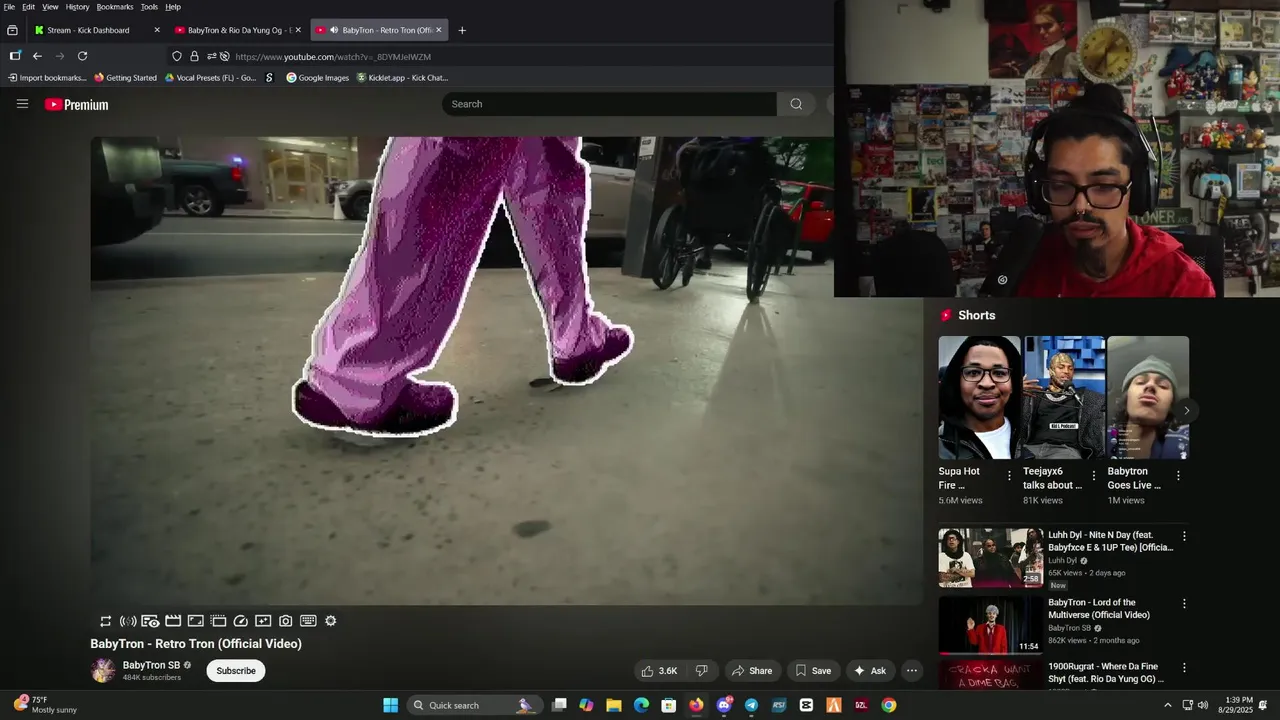The height and width of the screenshot is (720, 1280).
Task: Go to YouTube Premium home logo
Action: coord(76,104)
